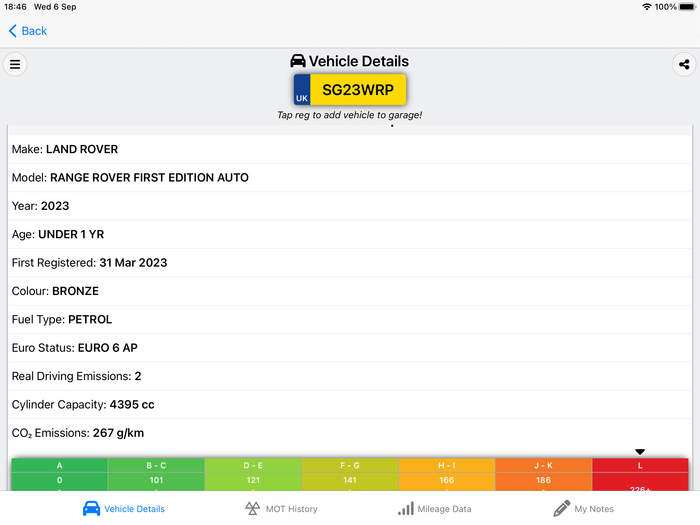Tap red emissions band L swatch
The image size is (700, 525).
(640, 474)
